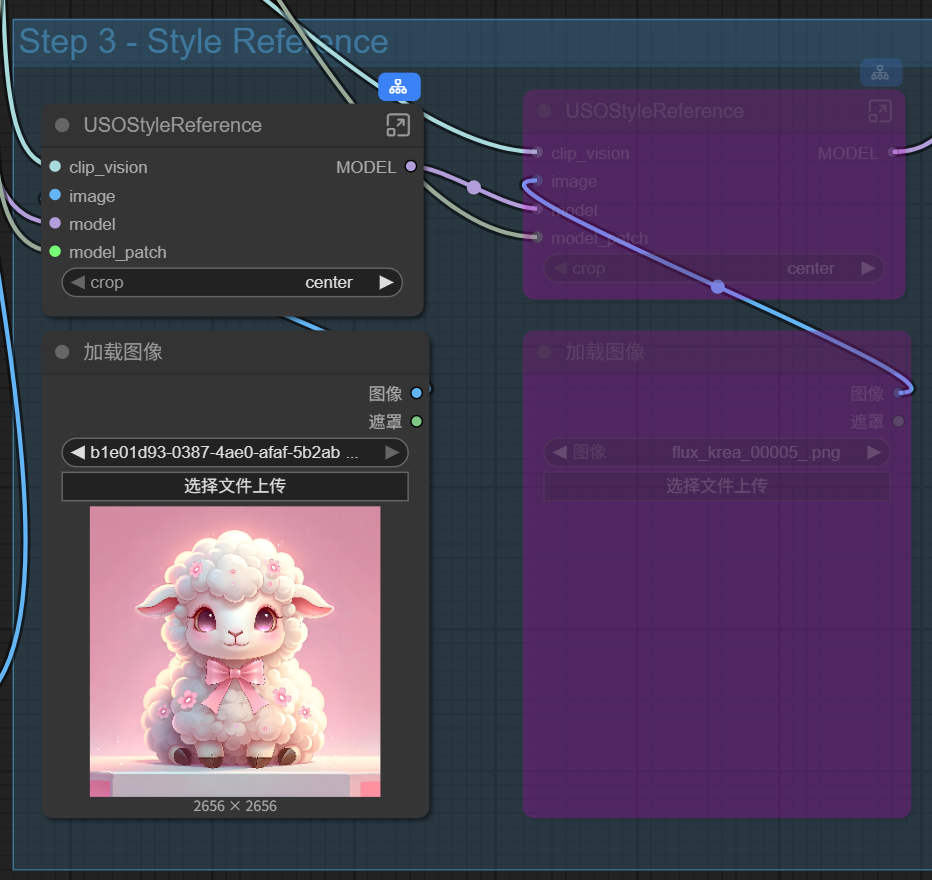Click the reroute dot on the purple model link

[x=474, y=188]
